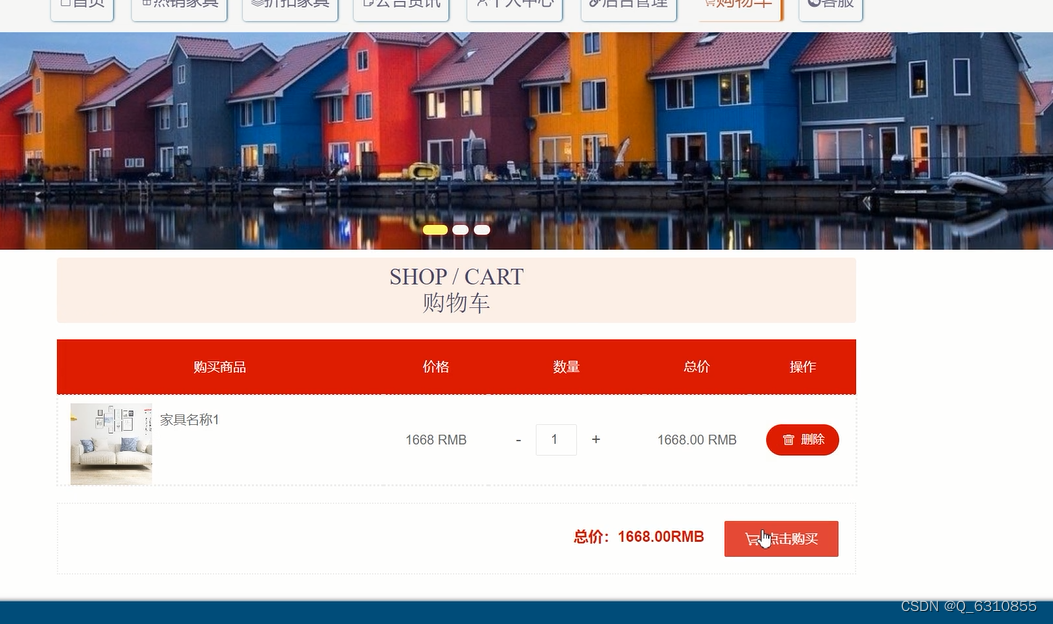The width and height of the screenshot is (1053, 624).
Task: Click the 1668 RMB unit price
Action: (436, 440)
